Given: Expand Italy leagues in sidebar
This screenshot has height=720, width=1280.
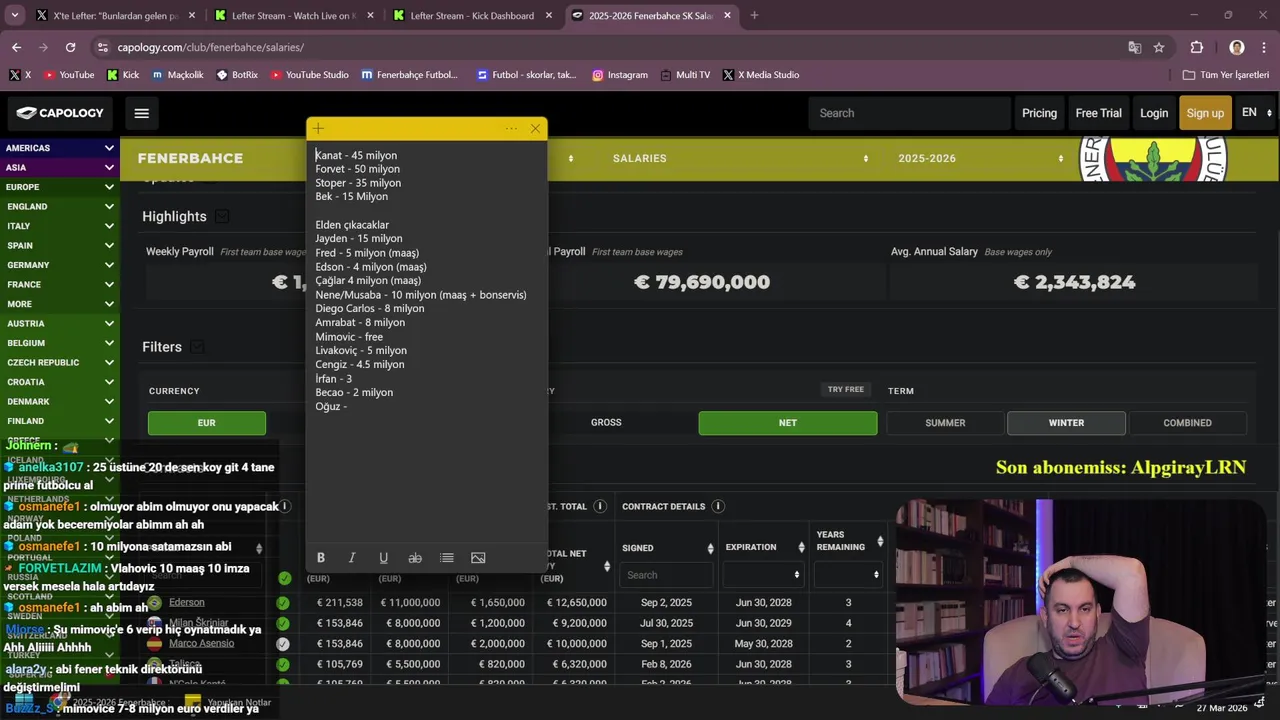Looking at the screenshot, I should [60, 226].
